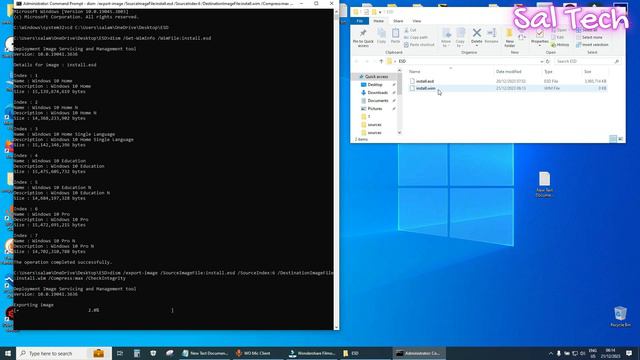
Task: Open Task View from the taskbar
Action: pyautogui.click(x=120, y=353)
